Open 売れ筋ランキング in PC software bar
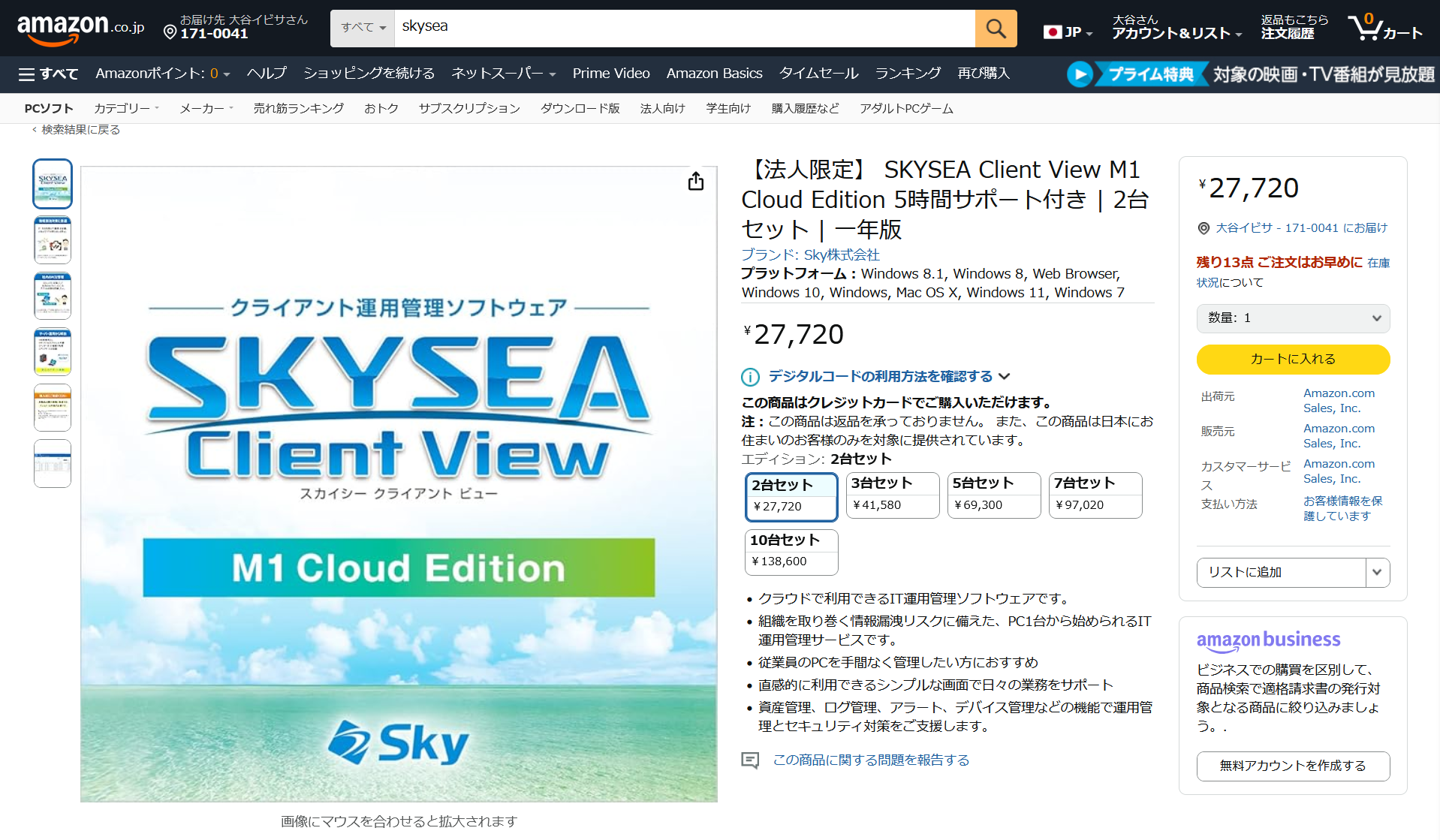The image size is (1440, 840). coord(299,109)
